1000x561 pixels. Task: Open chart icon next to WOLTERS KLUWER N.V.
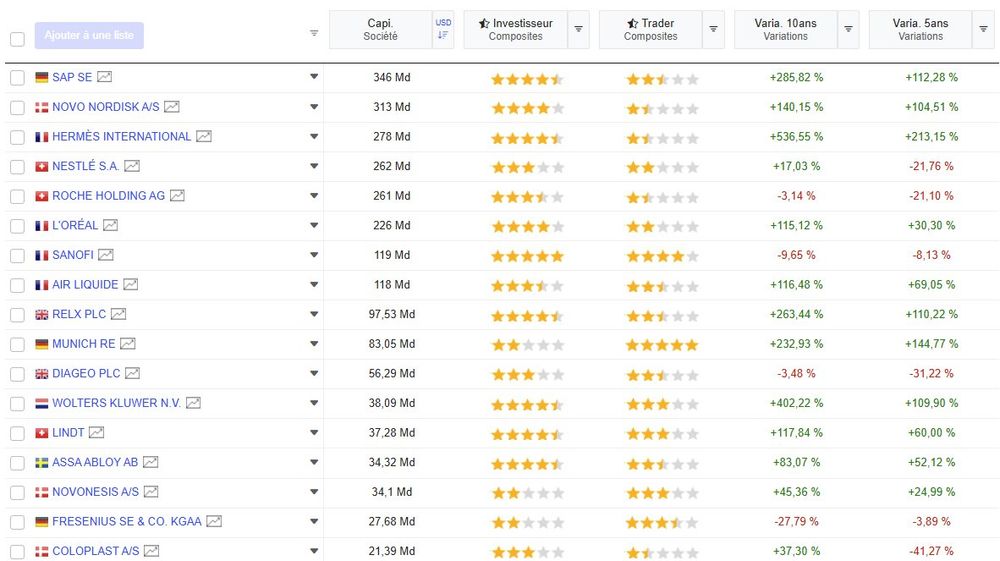pos(193,404)
